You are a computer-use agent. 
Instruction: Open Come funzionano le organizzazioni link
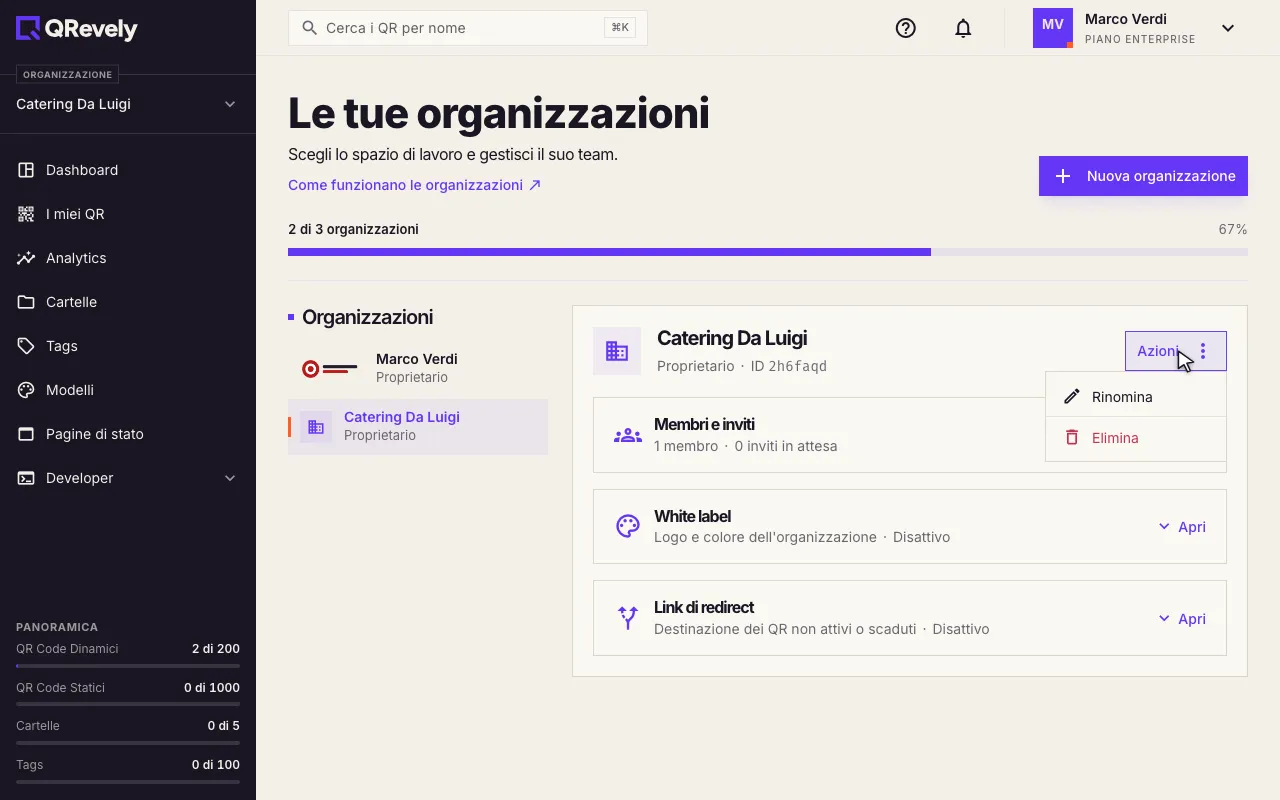(414, 185)
